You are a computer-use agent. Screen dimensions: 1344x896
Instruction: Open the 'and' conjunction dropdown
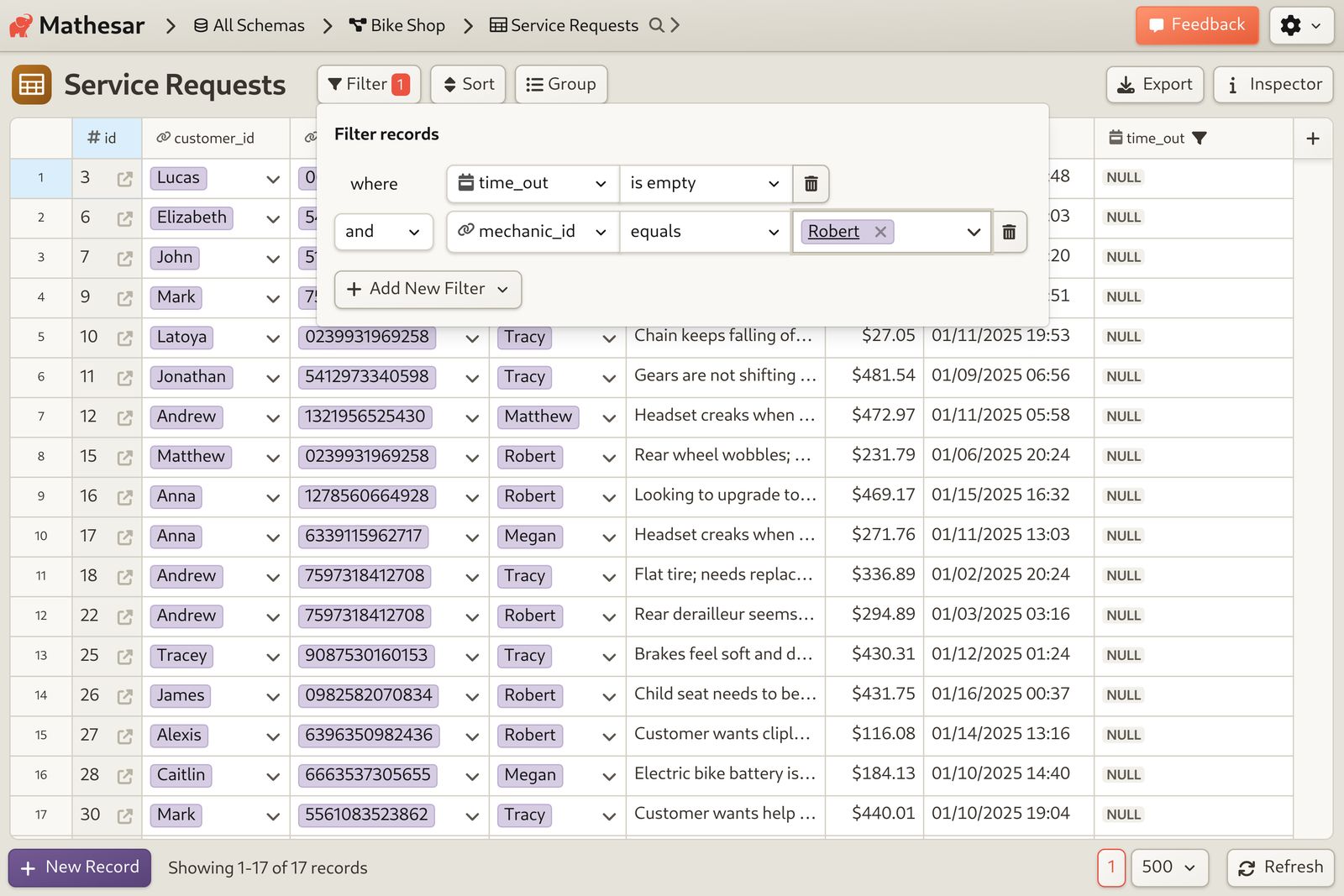click(383, 232)
